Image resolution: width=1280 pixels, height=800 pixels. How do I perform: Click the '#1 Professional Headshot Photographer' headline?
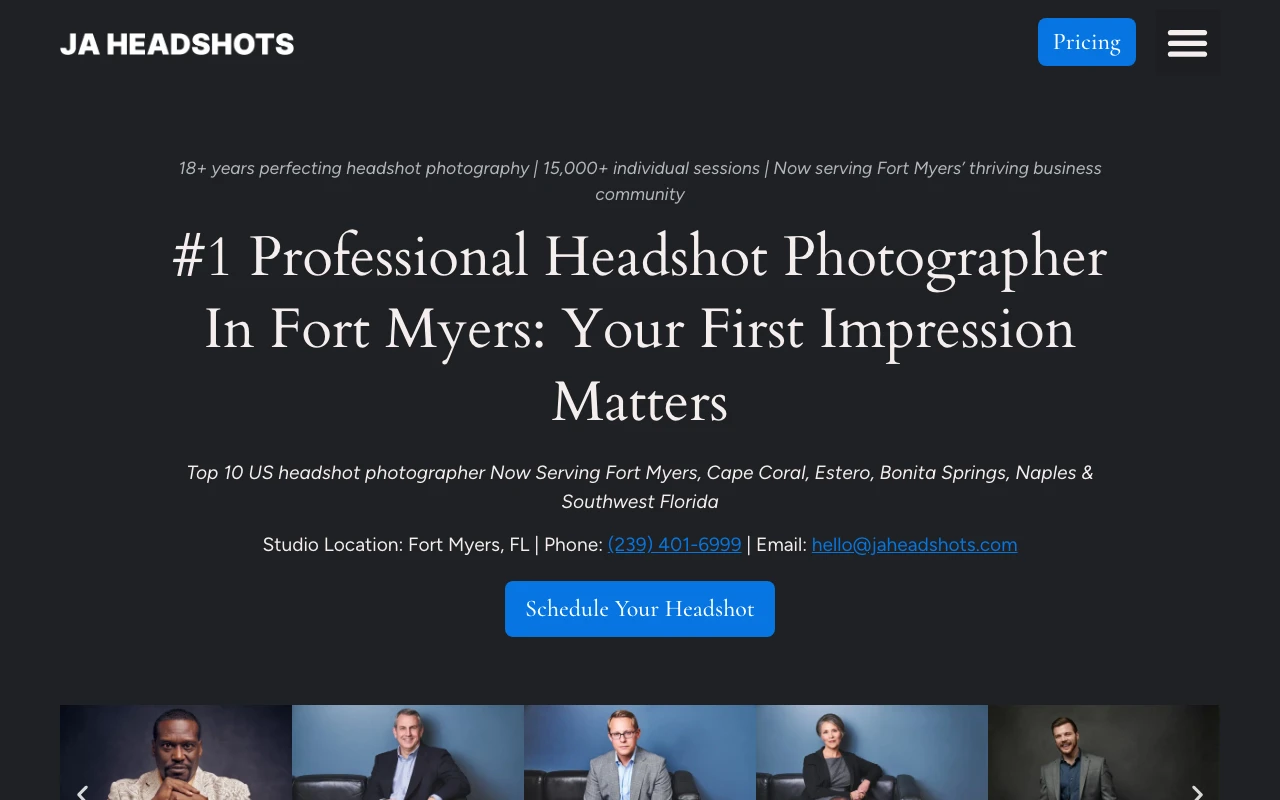coord(640,257)
